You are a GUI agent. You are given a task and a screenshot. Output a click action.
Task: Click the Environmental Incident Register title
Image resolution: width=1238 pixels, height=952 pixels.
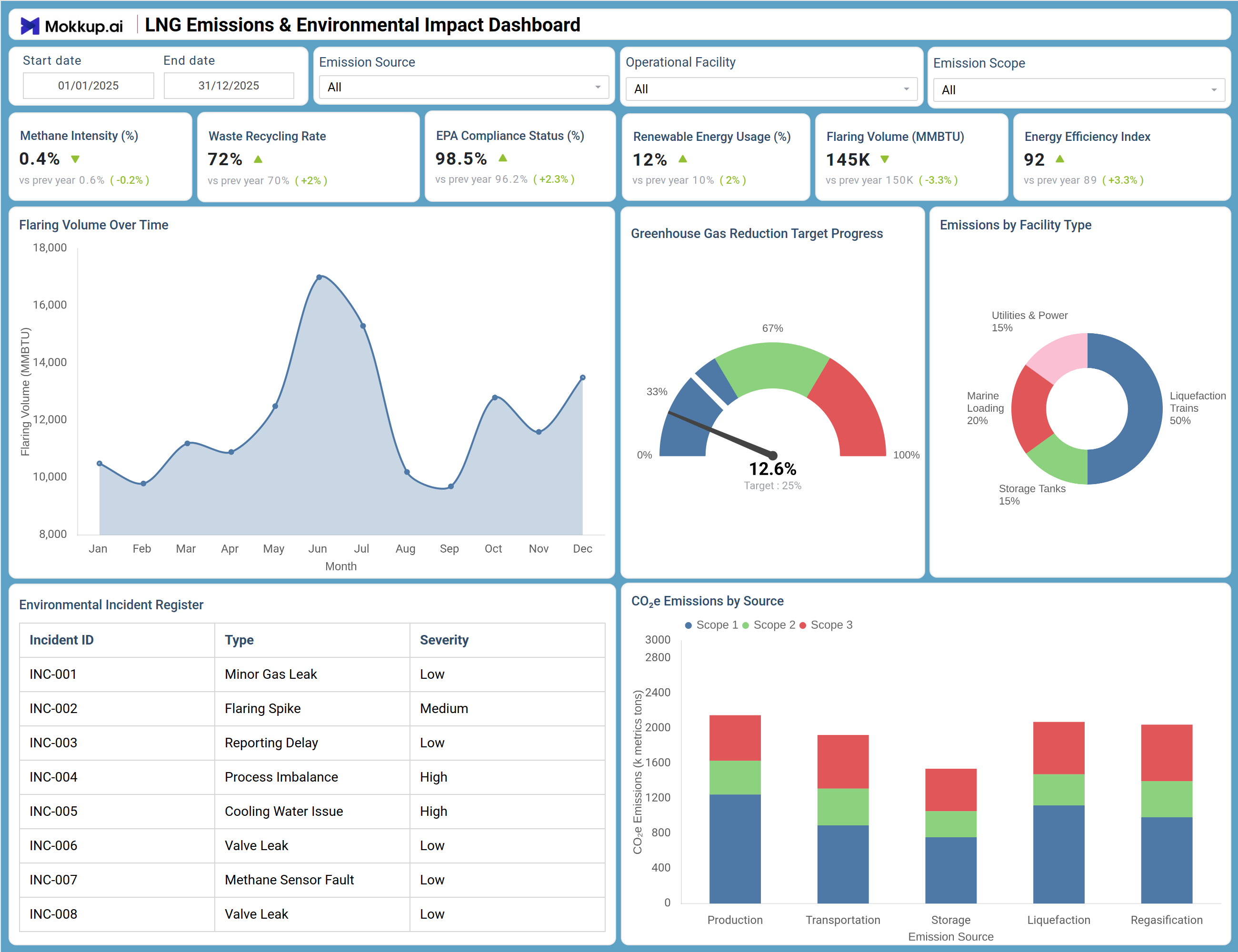[111, 605]
